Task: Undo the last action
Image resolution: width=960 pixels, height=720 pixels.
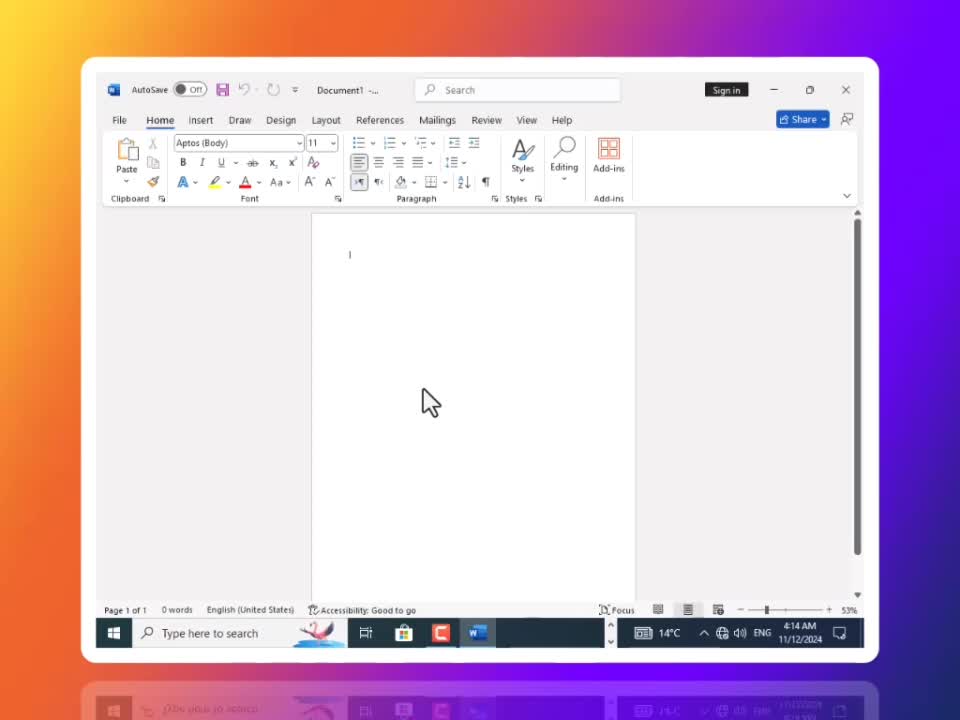Action: point(244,90)
